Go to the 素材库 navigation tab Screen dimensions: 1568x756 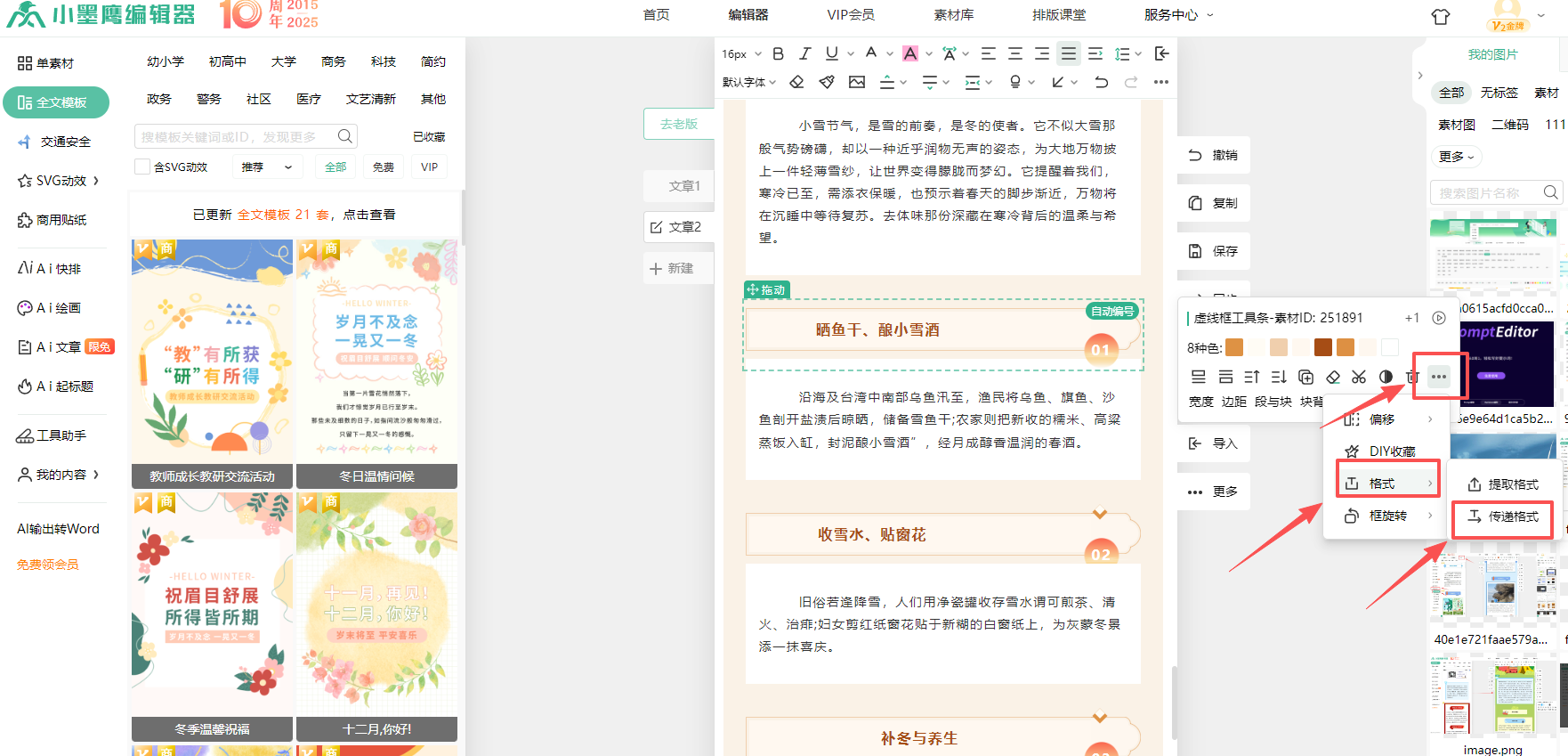click(x=953, y=15)
